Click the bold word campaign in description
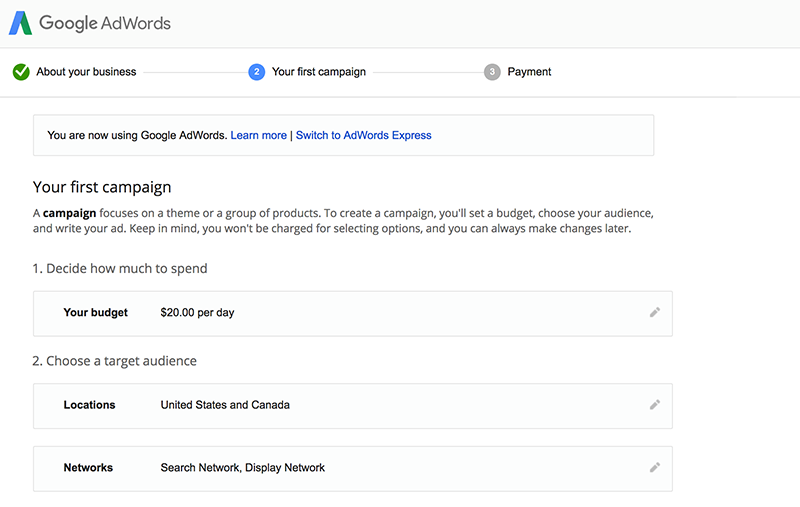Image resolution: width=800 pixels, height=507 pixels. pyautogui.click(x=68, y=213)
